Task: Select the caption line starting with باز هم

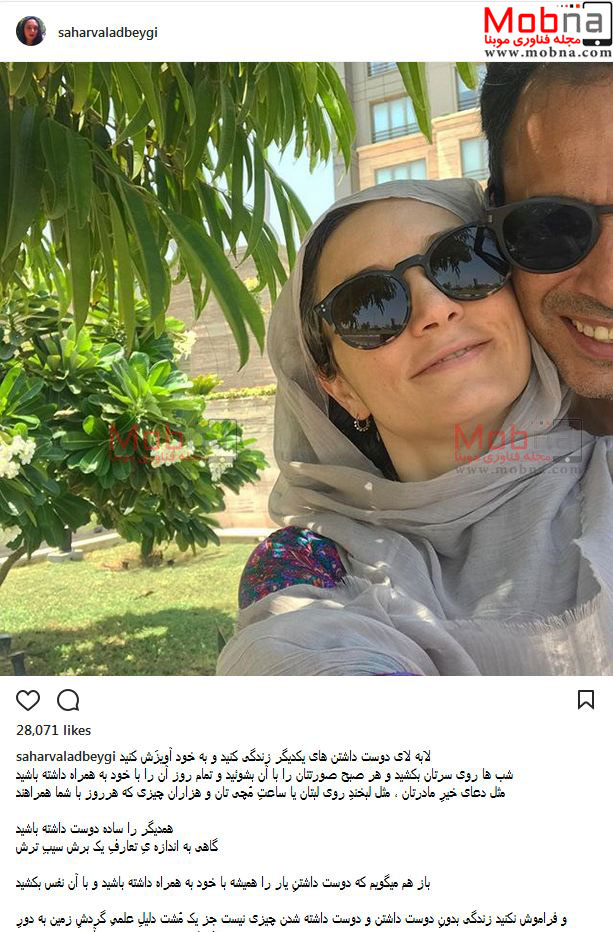Action: (x=222, y=883)
